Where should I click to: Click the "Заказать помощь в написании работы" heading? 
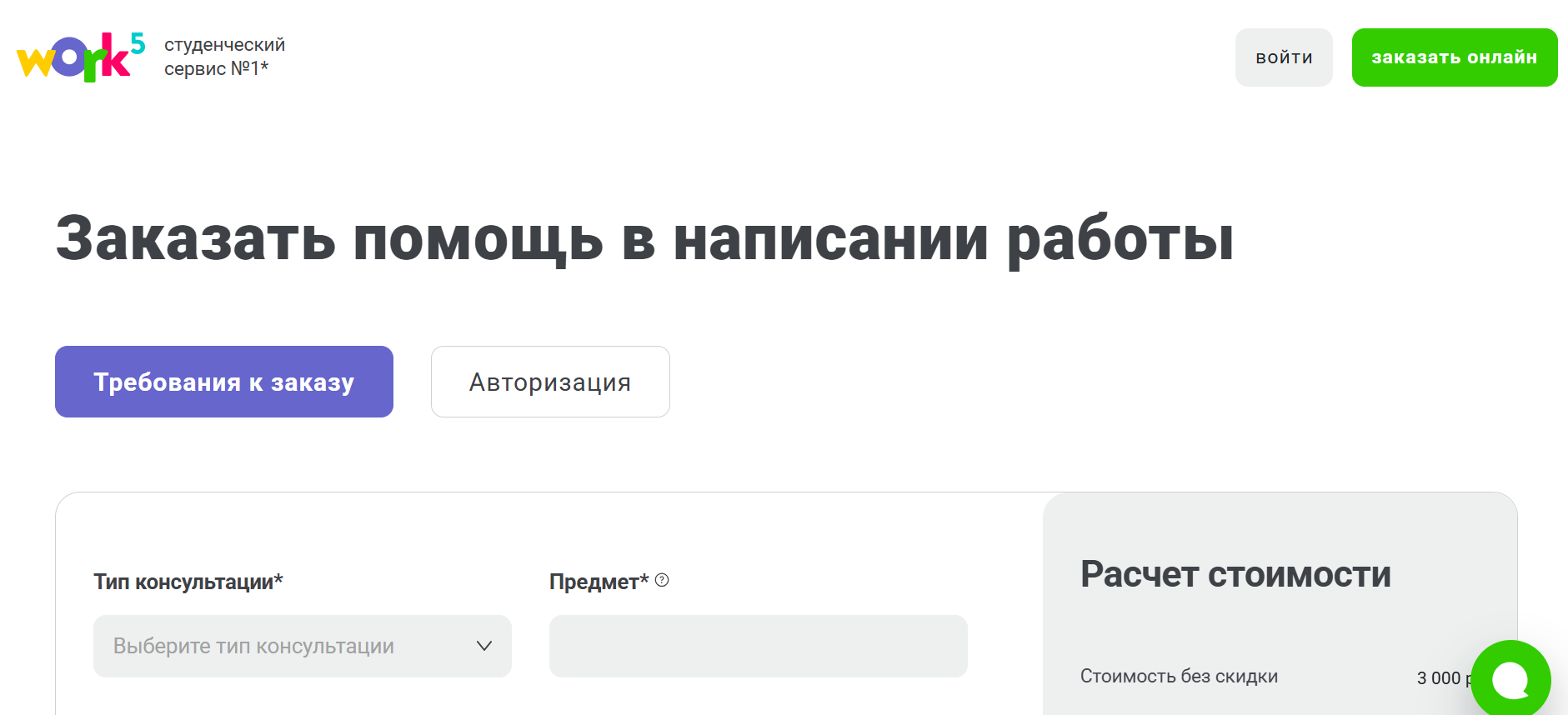(x=644, y=238)
